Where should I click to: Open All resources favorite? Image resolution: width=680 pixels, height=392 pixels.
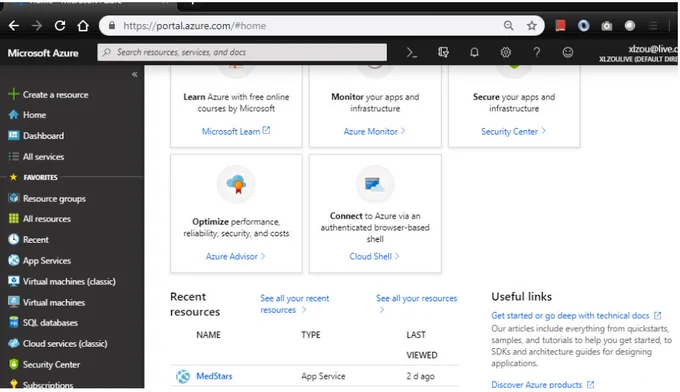click(x=47, y=219)
